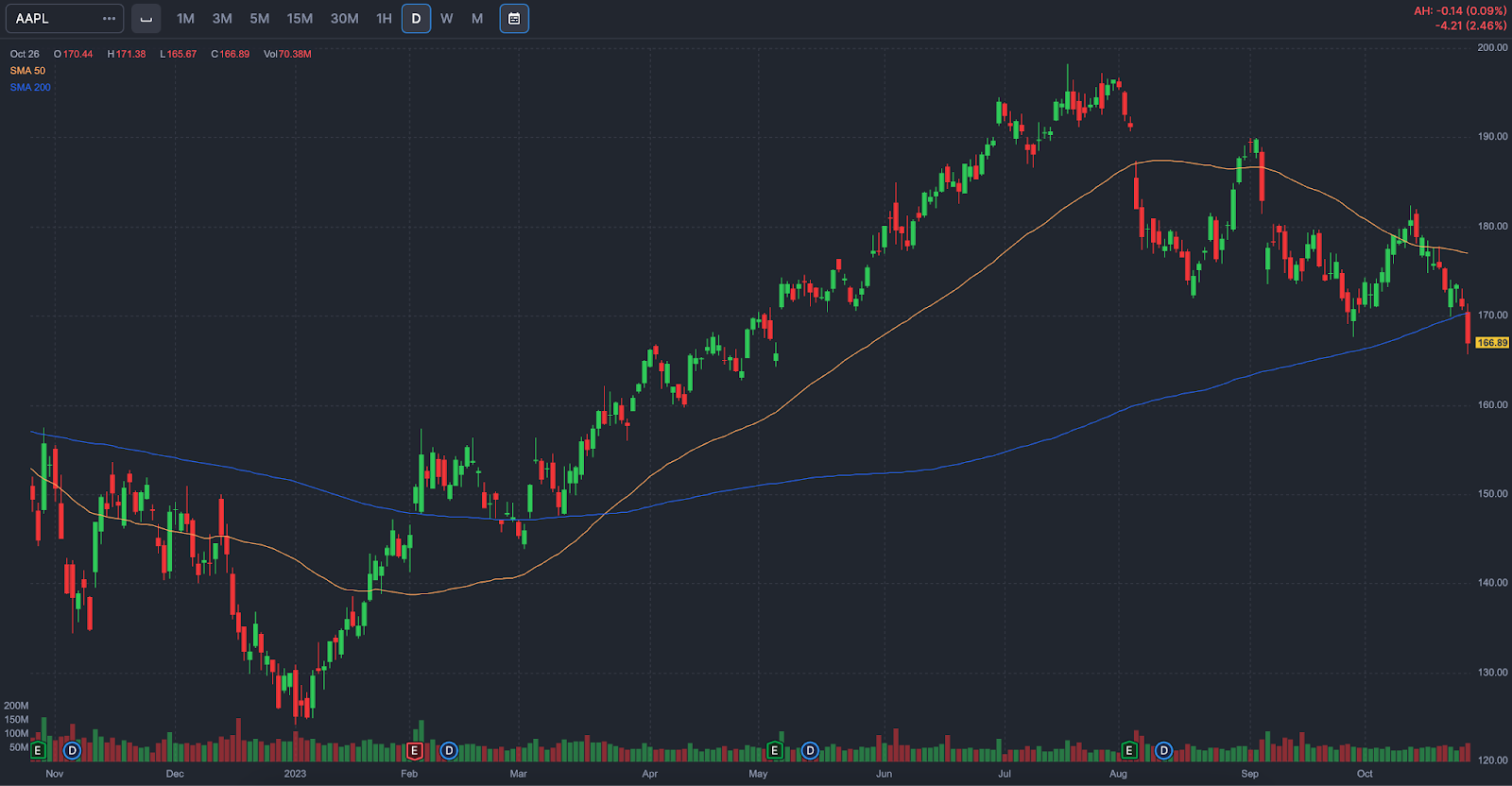The image size is (1512, 786).
Task: Click the Jul label on time axis
Action: coord(1005,774)
